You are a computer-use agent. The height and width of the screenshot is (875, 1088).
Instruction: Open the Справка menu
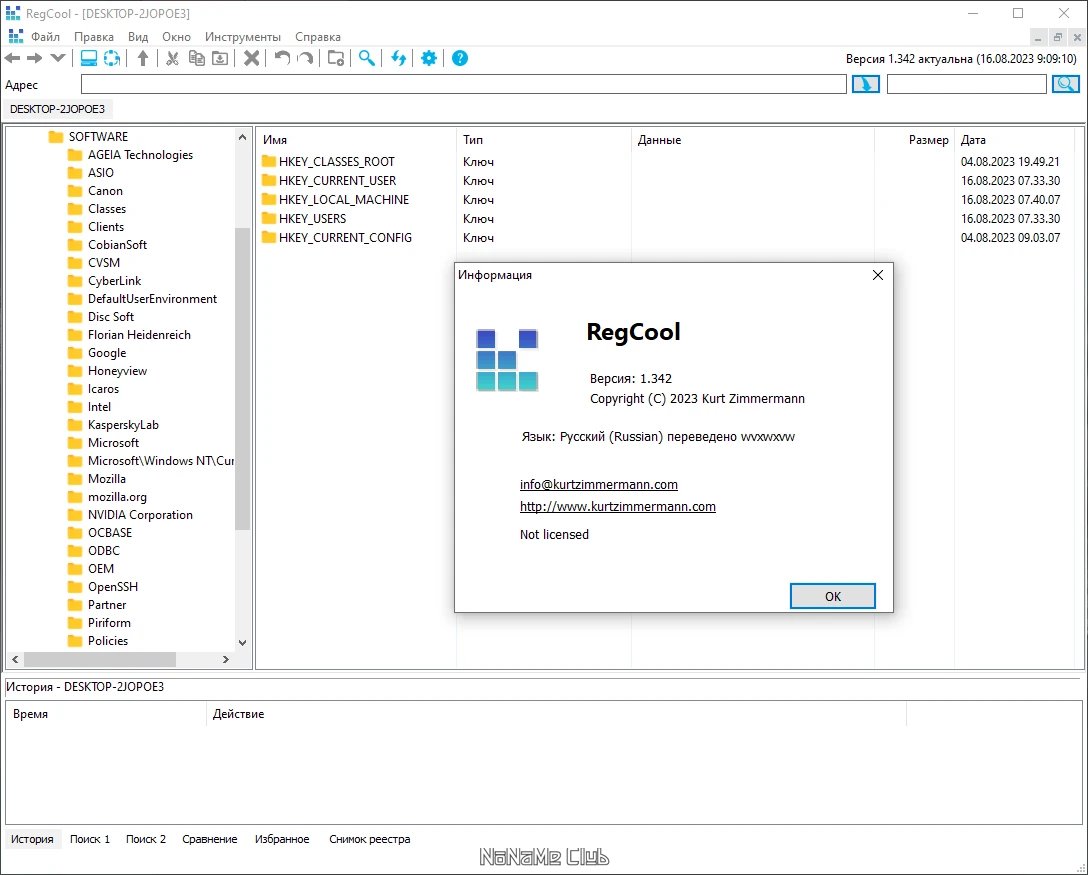click(318, 37)
